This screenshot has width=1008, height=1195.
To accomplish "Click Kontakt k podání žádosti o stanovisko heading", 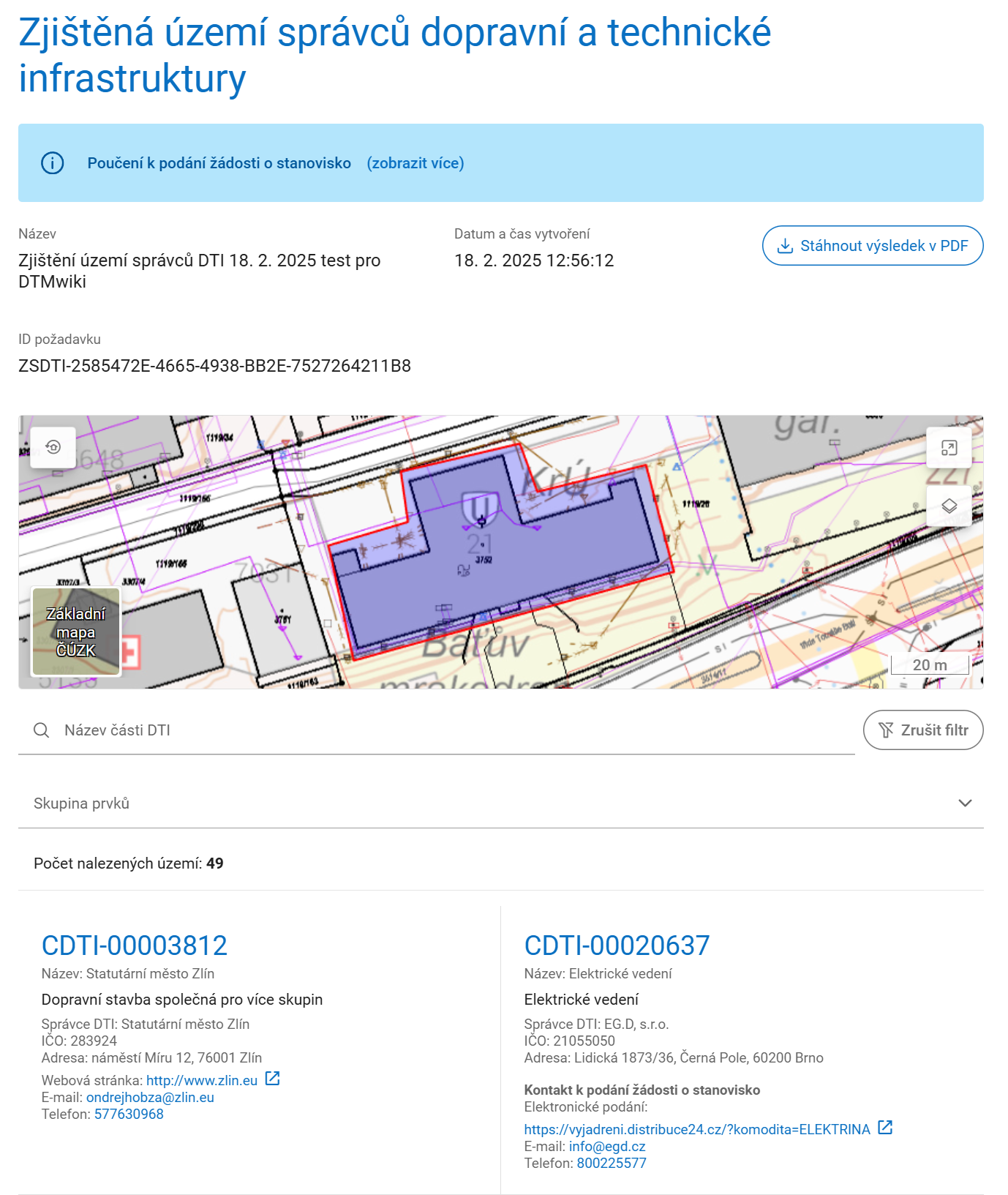I will (642, 1090).
